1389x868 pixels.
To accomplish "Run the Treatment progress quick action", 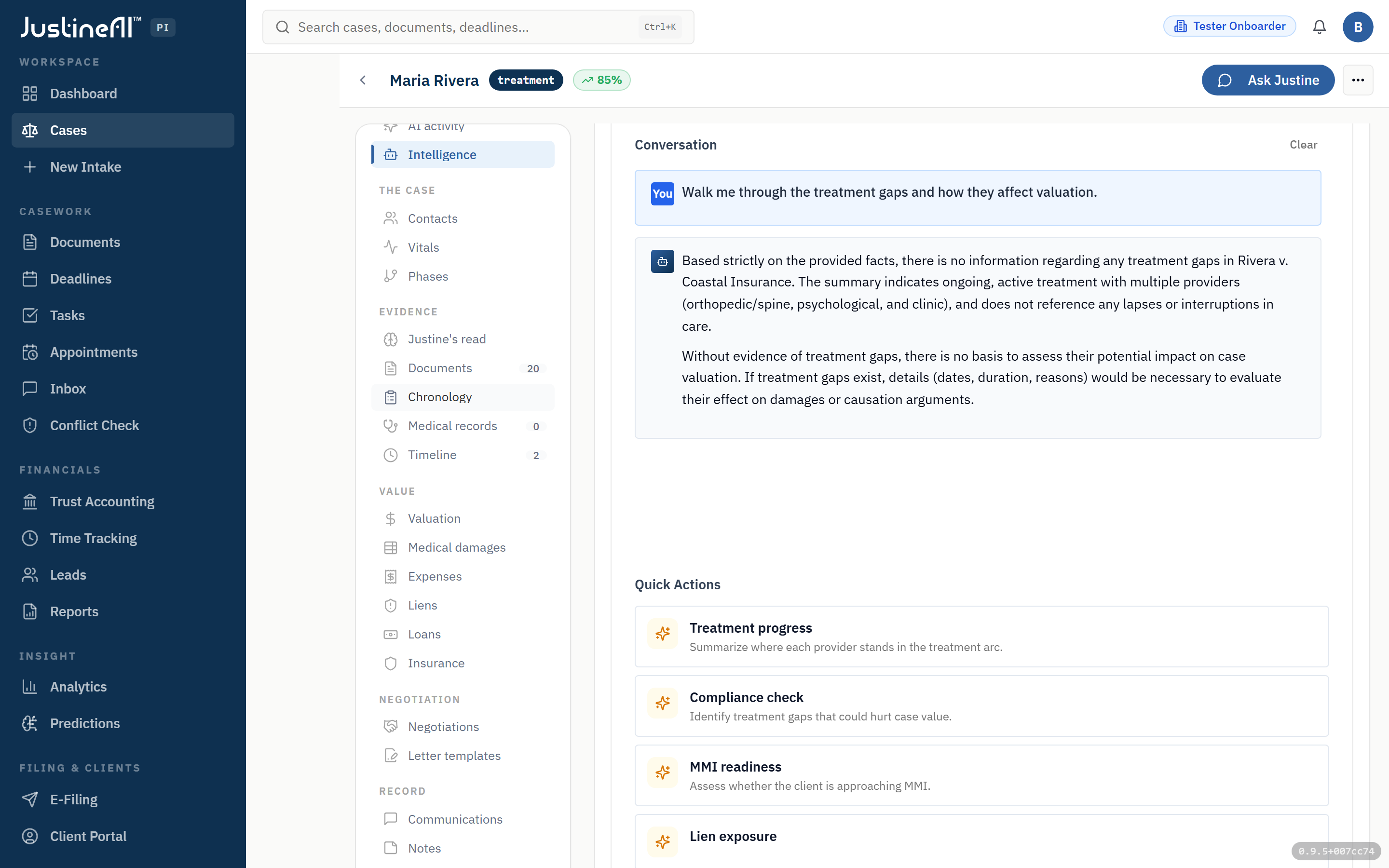I will (981, 637).
